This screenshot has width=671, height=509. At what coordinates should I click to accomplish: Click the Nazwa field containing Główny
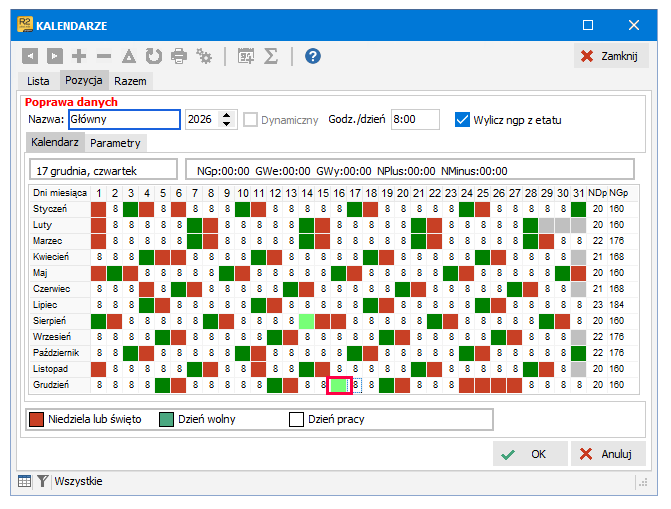(x=125, y=119)
